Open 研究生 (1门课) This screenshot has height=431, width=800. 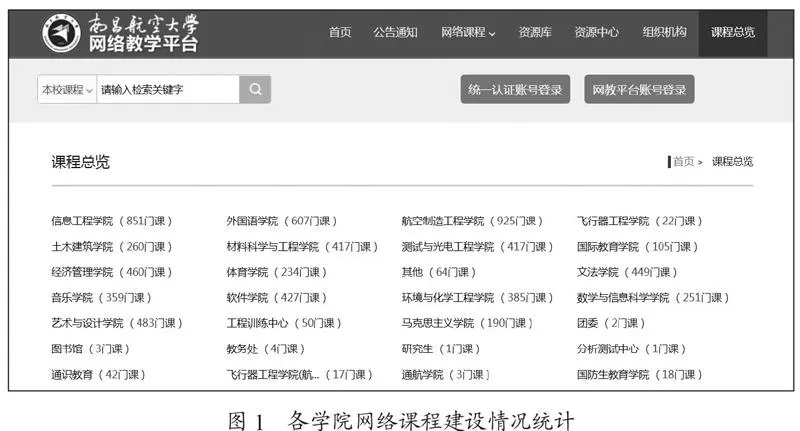[441, 349]
